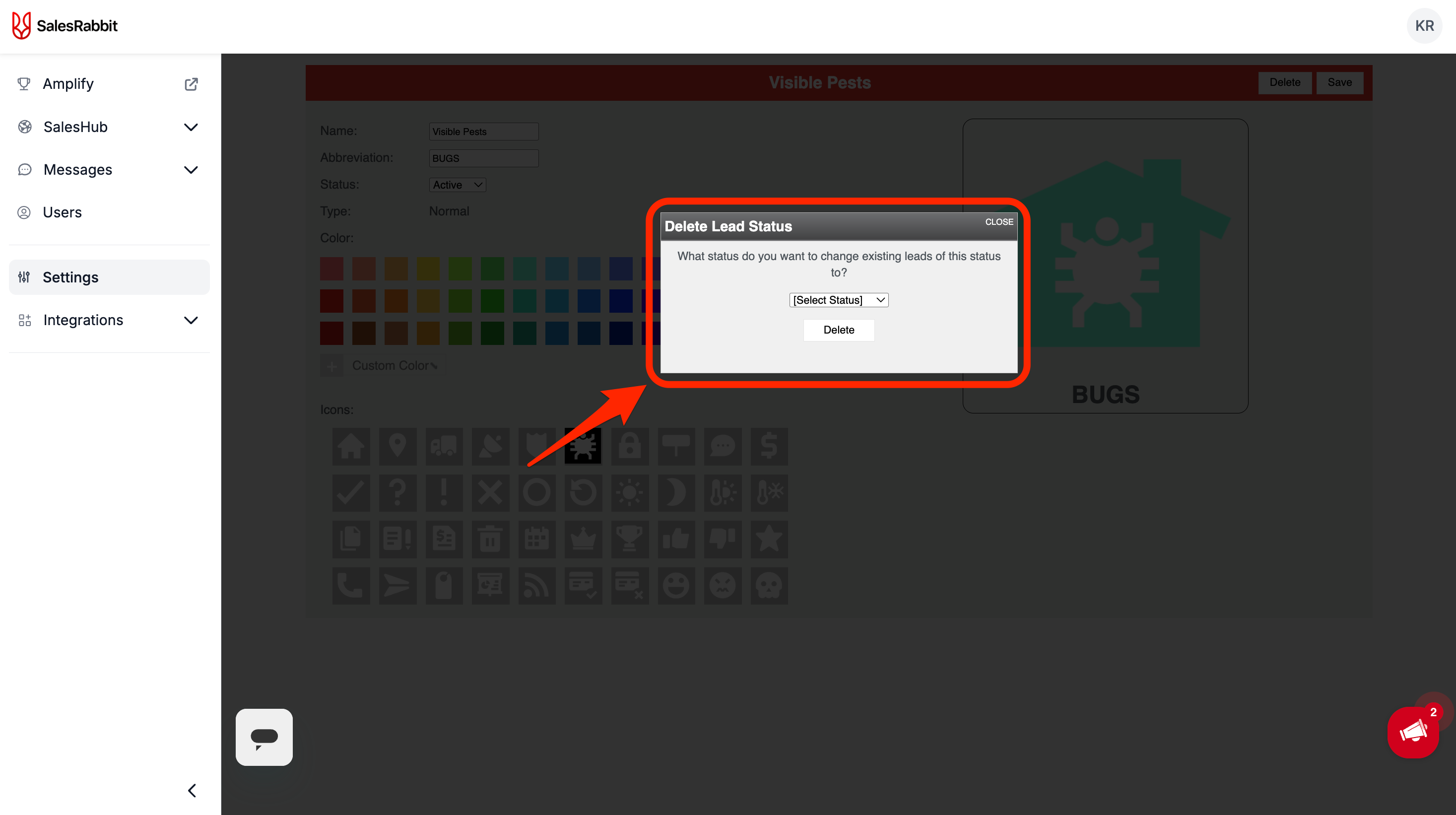Choose the trash can icon
Viewport: 1456px width, 815px height.
tap(490, 539)
